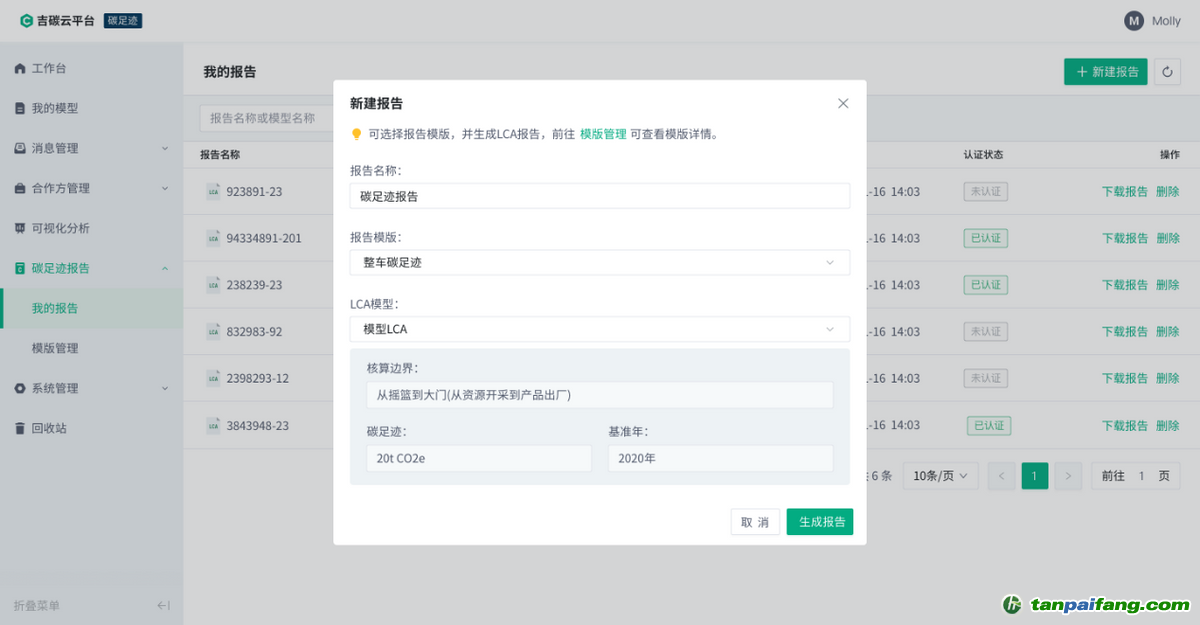1200x625 pixels.
Task: Click the 基准年 field 2020年
Action: coord(720,458)
